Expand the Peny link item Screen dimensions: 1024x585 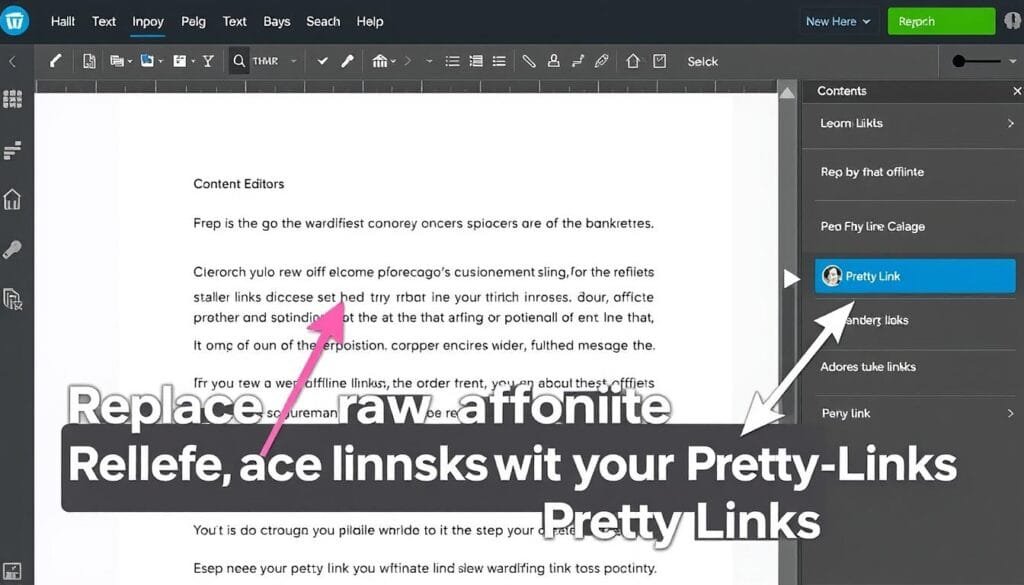[x=1010, y=413]
